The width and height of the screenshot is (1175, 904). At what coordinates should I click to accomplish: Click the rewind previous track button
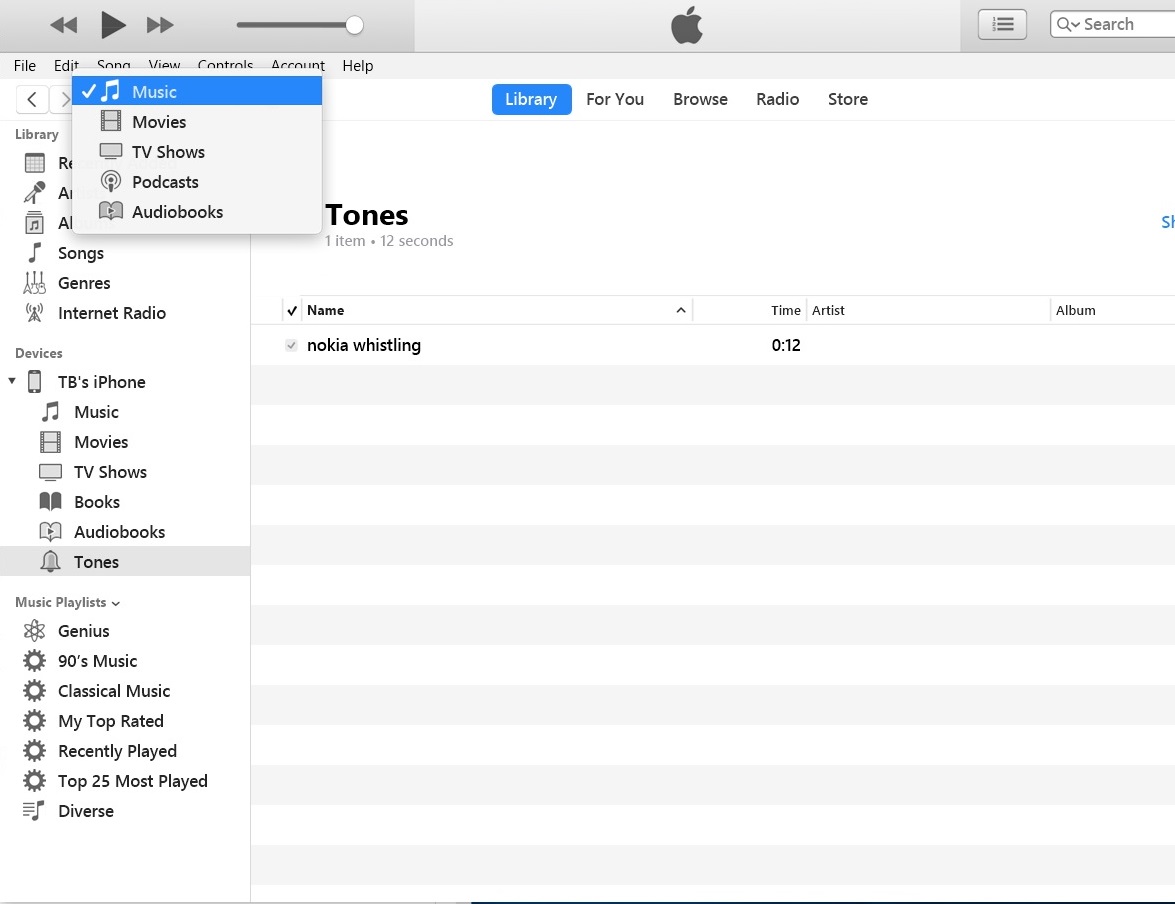[64, 25]
